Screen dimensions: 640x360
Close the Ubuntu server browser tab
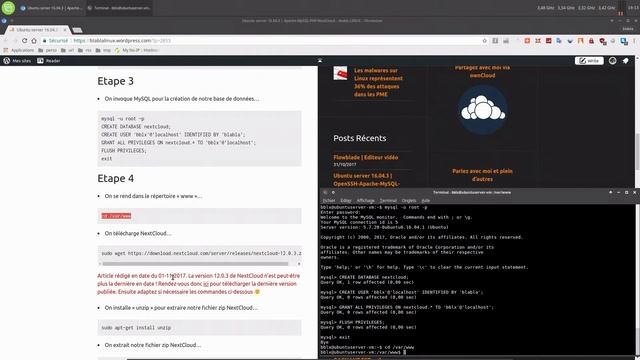(x=64, y=30)
